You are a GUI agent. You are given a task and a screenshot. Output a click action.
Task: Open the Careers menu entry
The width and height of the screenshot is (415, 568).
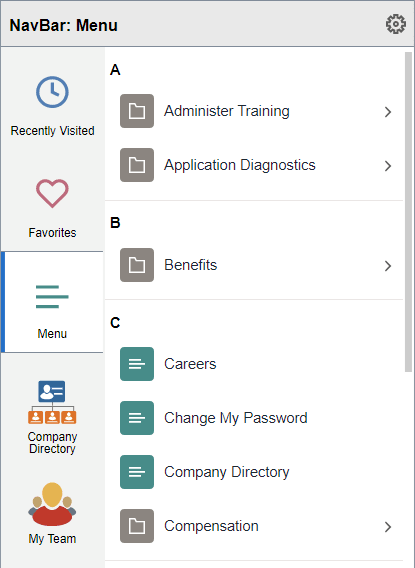click(x=190, y=364)
